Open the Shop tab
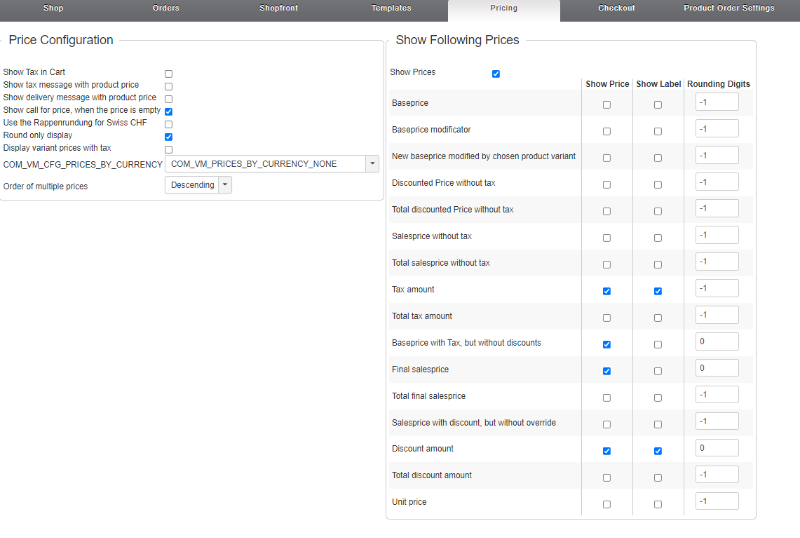The image size is (800, 538). click(x=53, y=8)
